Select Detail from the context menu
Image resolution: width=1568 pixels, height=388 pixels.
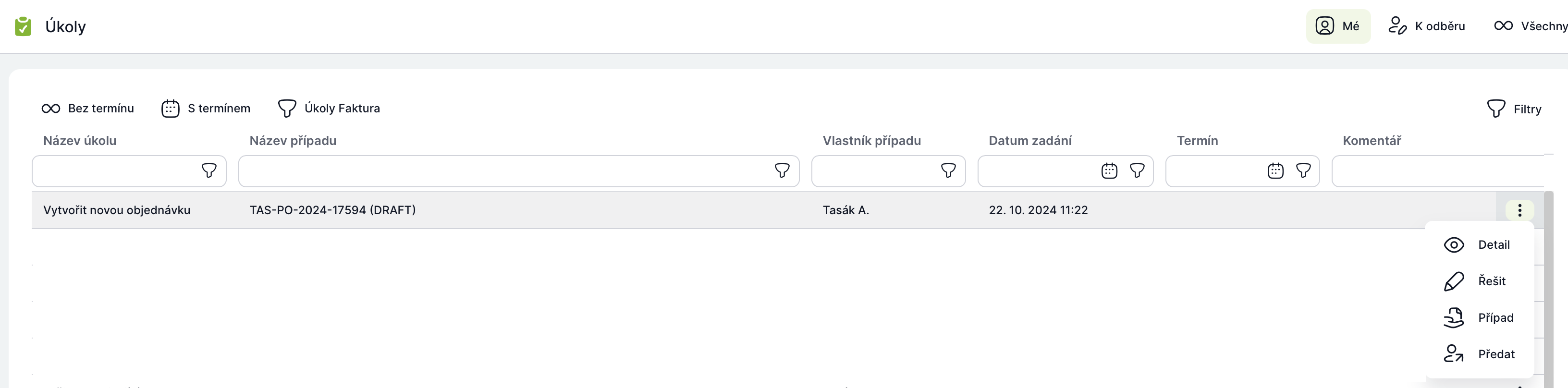click(x=1477, y=245)
